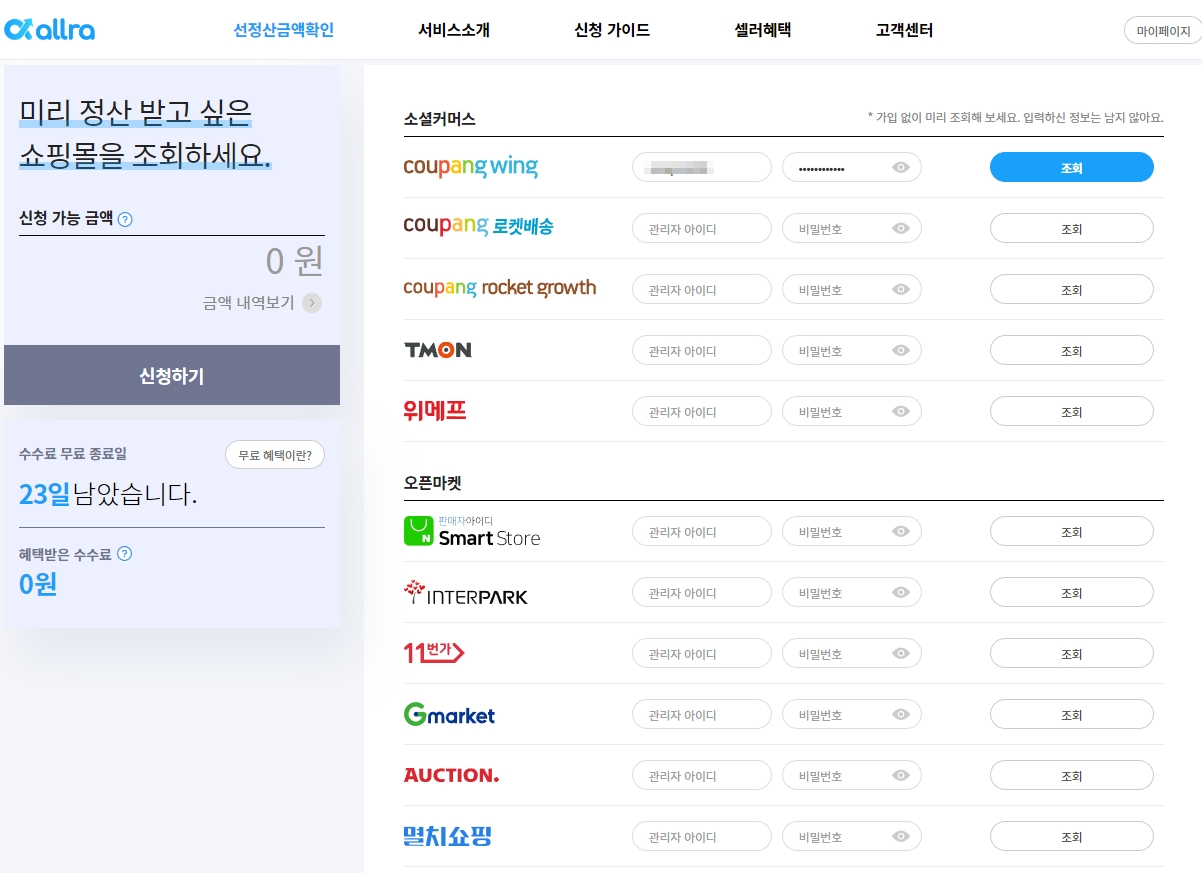
Task: Open the 셀러혜택 menu
Action: [762, 30]
